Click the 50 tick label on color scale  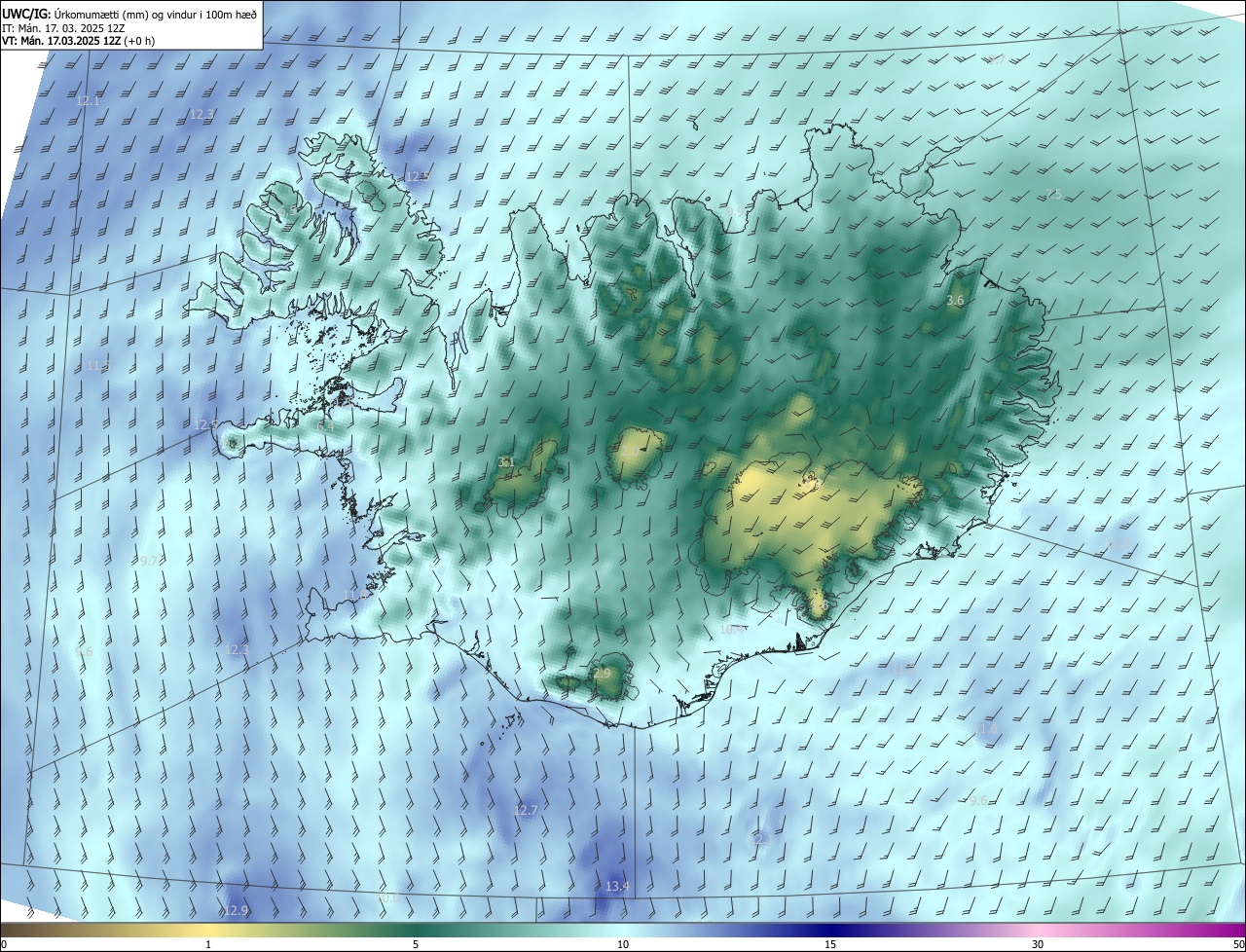tap(1238, 944)
